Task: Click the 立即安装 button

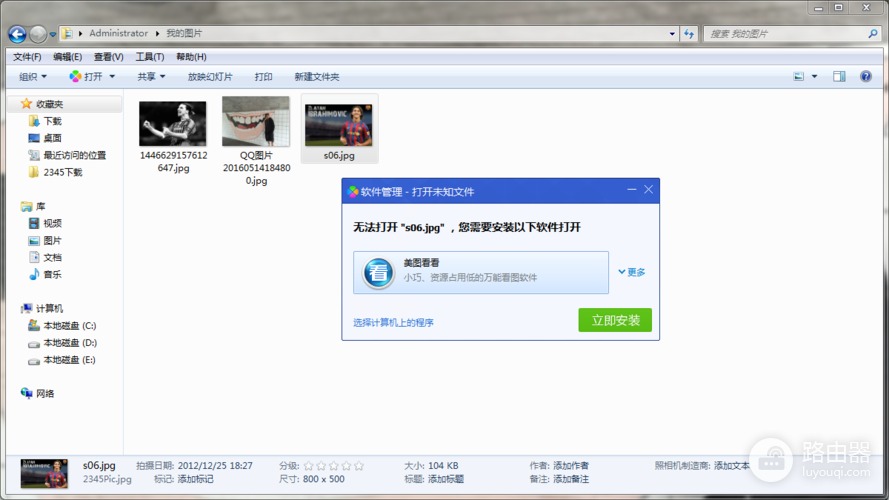Action: click(x=615, y=320)
